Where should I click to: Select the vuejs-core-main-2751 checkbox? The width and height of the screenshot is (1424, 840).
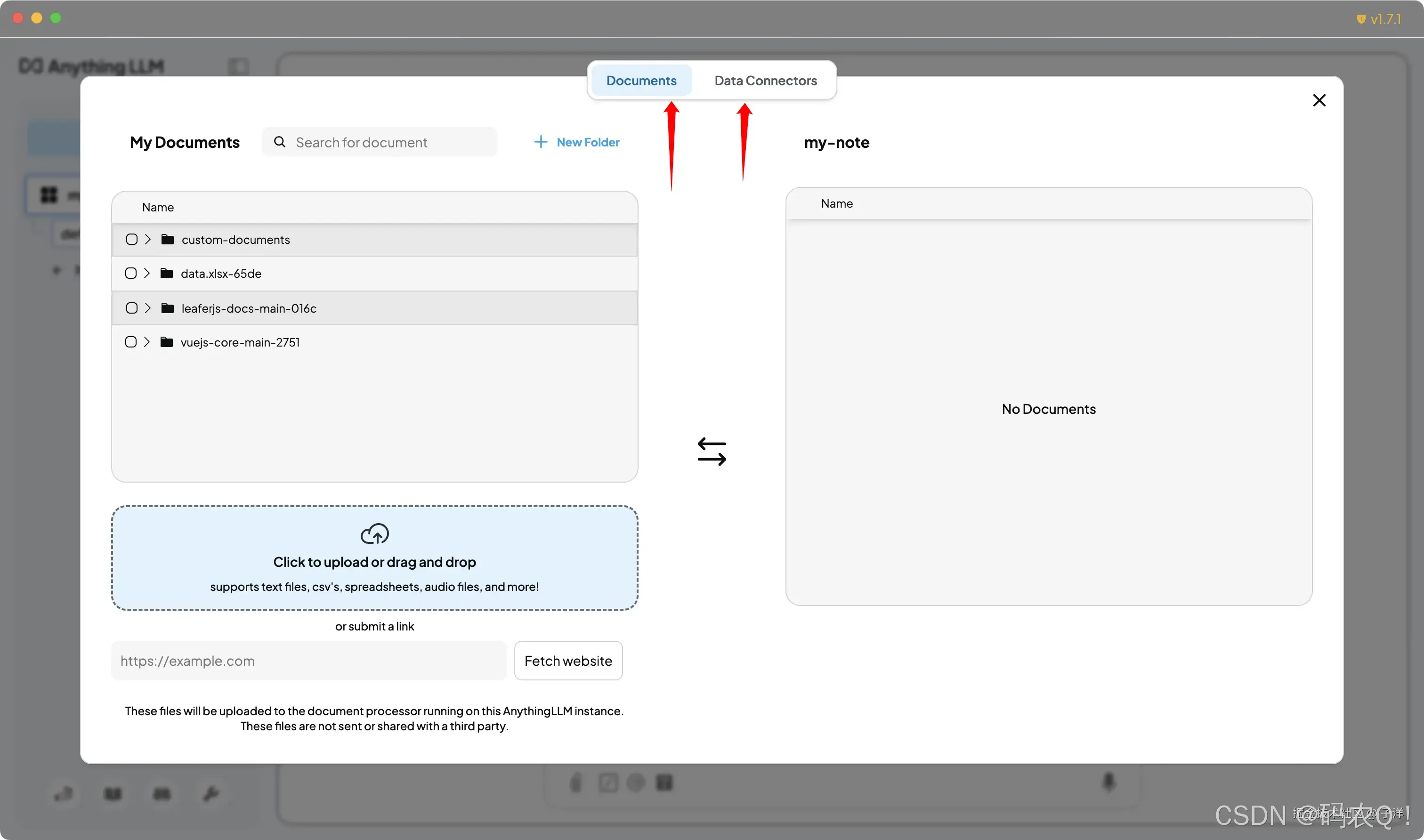(131, 342)
